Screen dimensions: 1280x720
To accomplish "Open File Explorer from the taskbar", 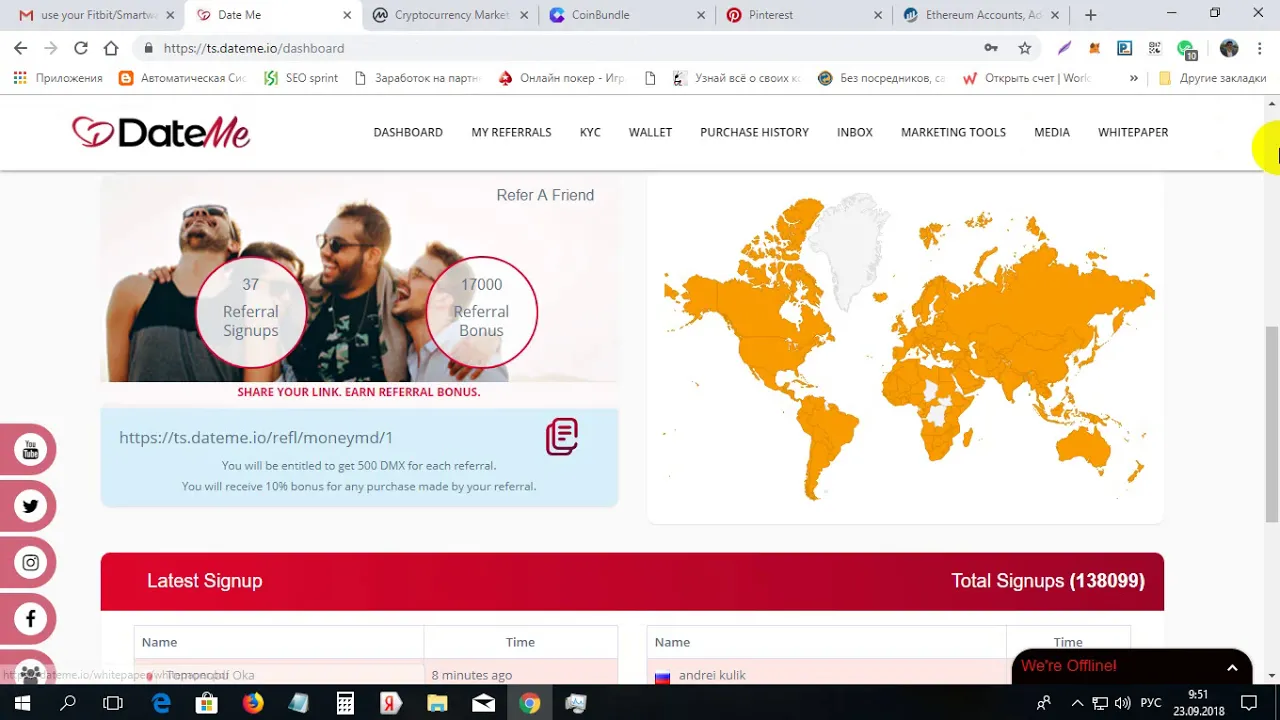I will click(437, 703).
